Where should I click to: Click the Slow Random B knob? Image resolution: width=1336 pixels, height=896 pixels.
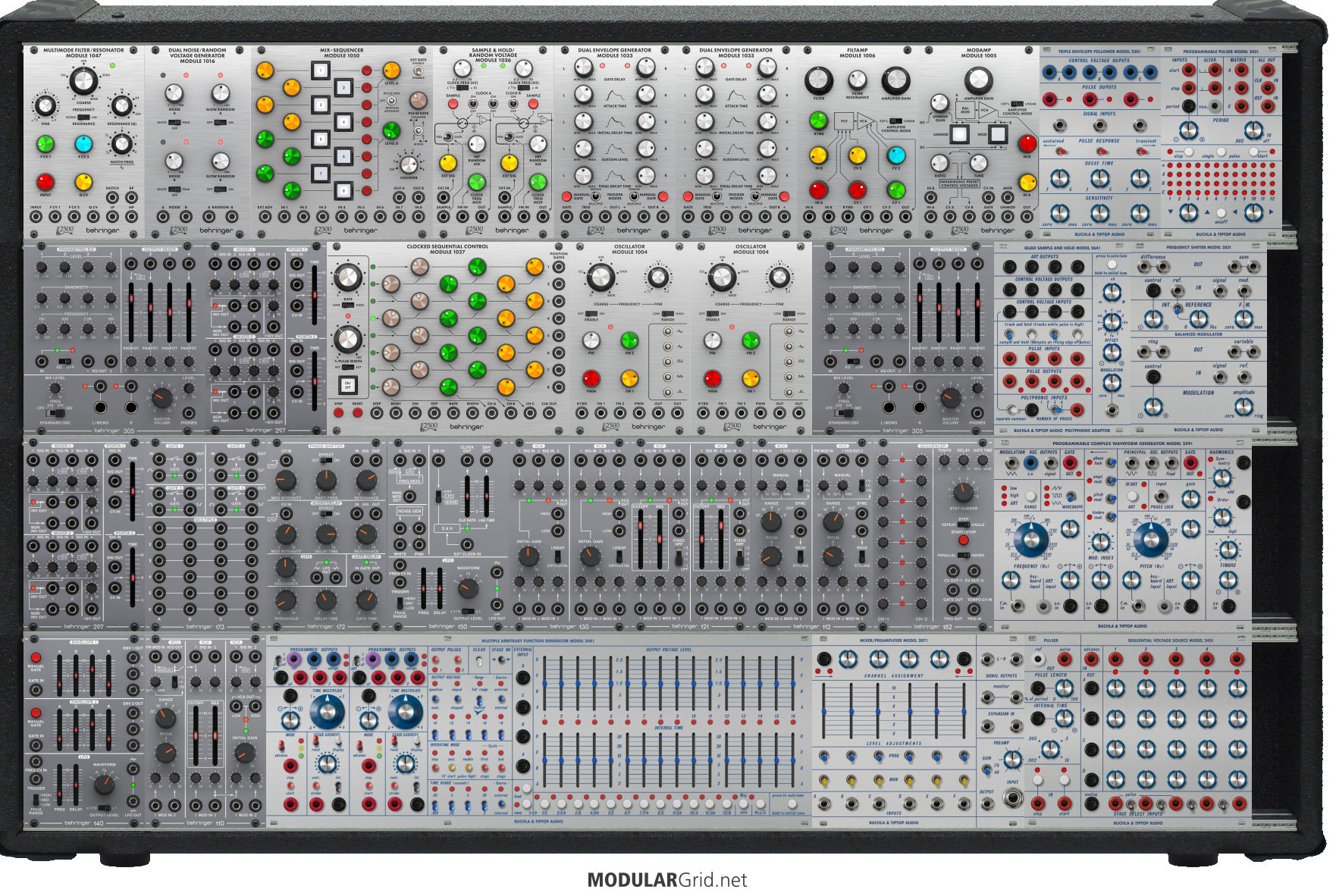click(x=220, y=161)
